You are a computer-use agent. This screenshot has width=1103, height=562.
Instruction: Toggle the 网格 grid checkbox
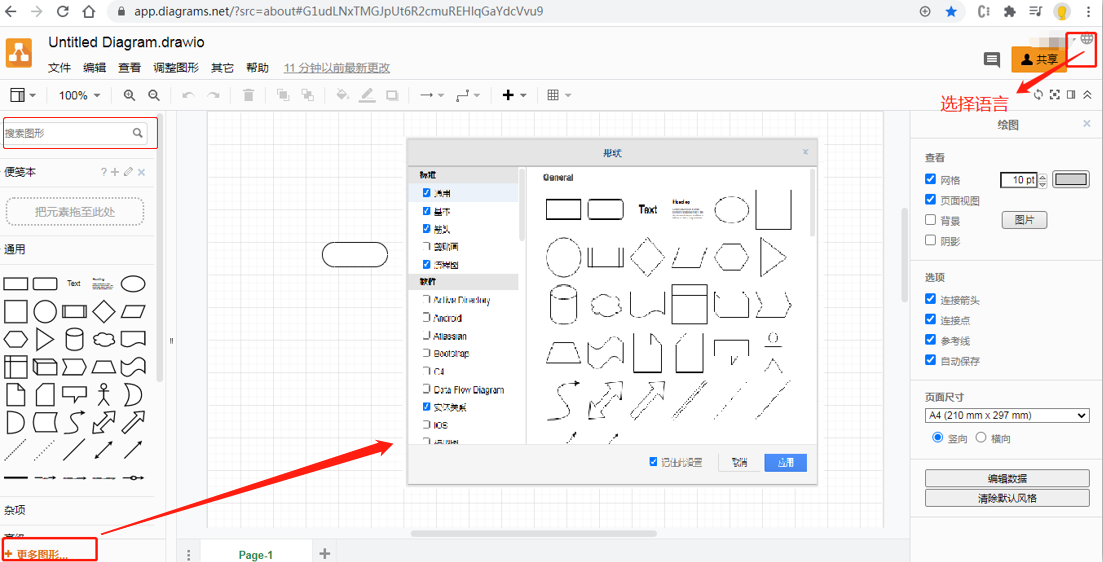coord(931,179)
